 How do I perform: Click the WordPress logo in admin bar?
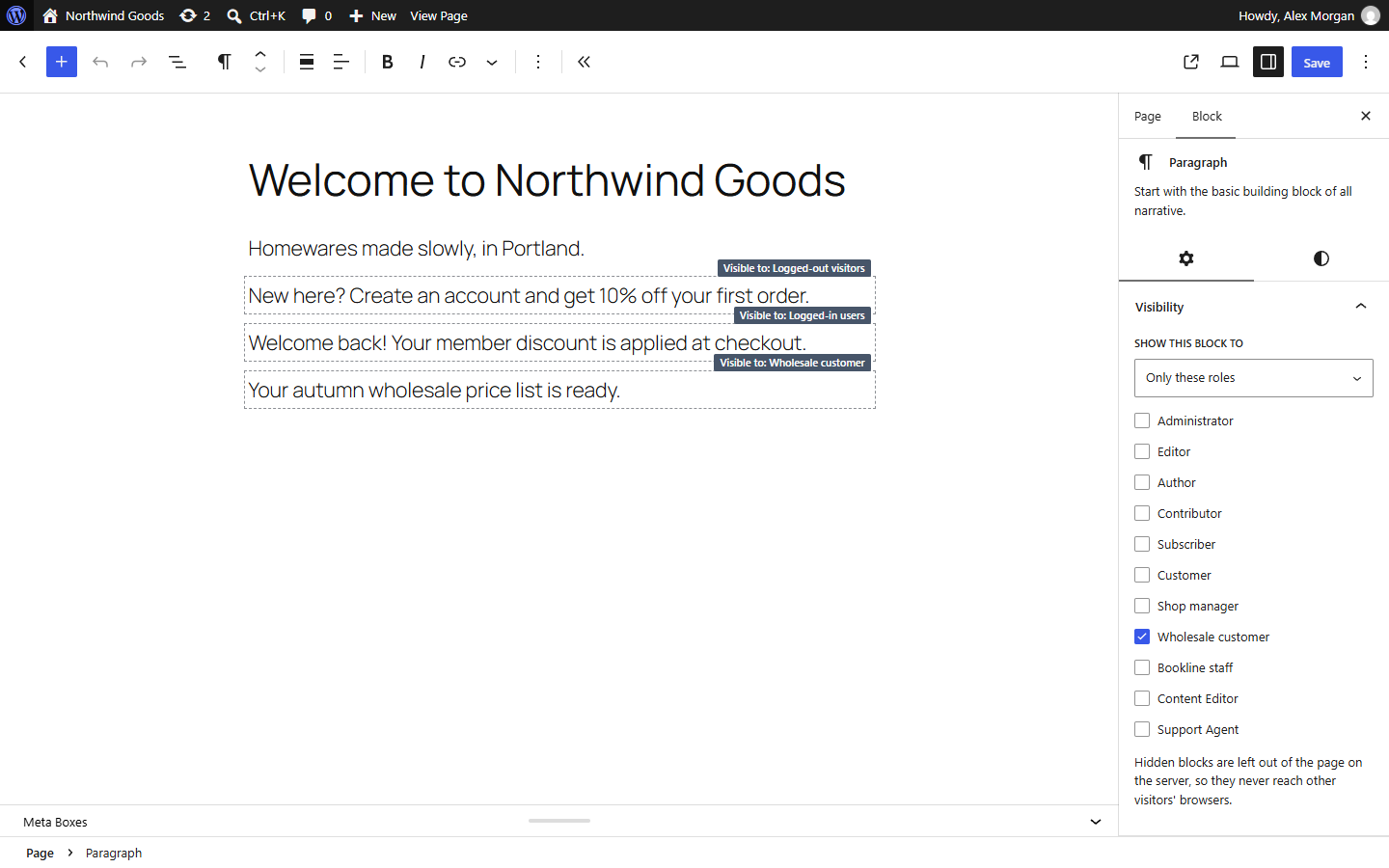pyautogui.click(x=16, y=15)
